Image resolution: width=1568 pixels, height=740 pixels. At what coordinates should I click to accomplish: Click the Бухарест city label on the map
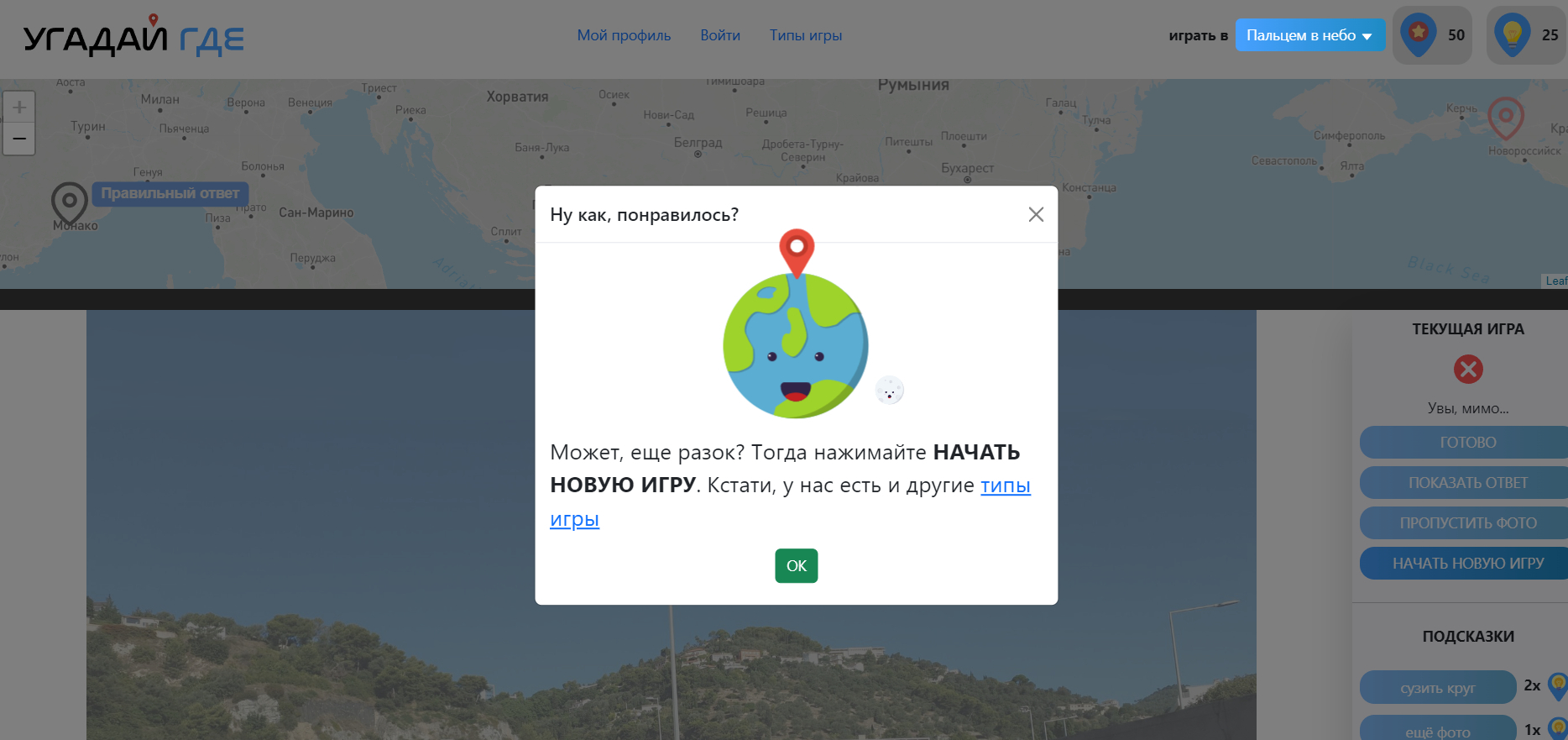(x=967, y=168)
